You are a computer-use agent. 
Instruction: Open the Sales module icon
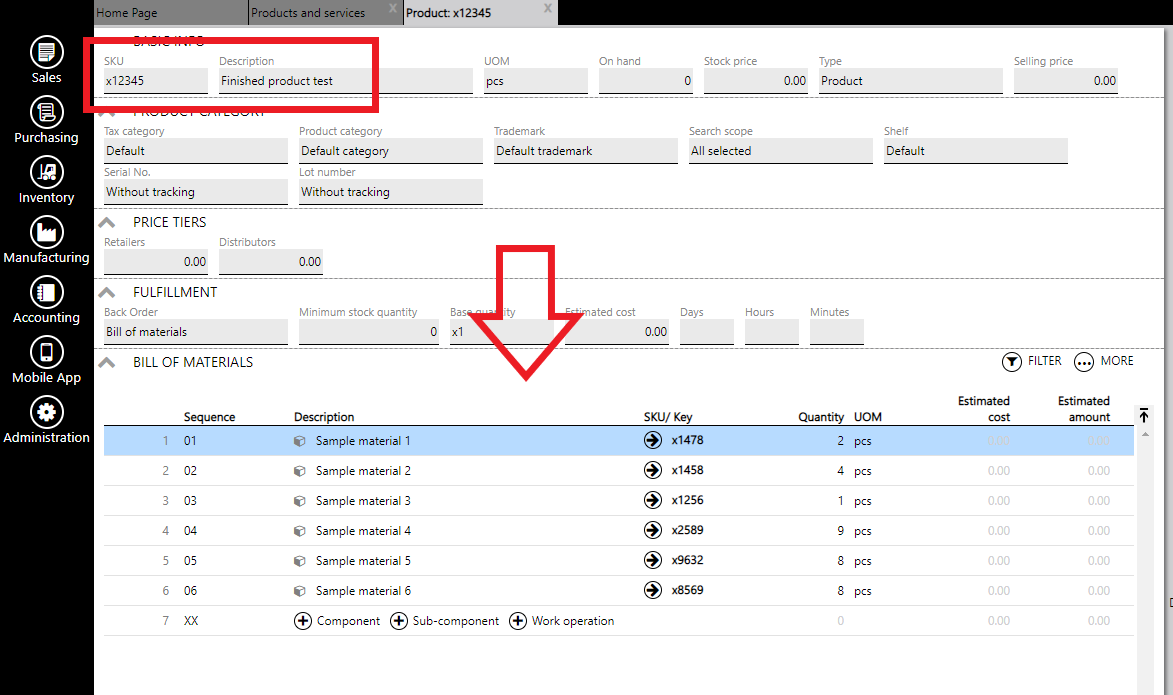click(47, 52)
